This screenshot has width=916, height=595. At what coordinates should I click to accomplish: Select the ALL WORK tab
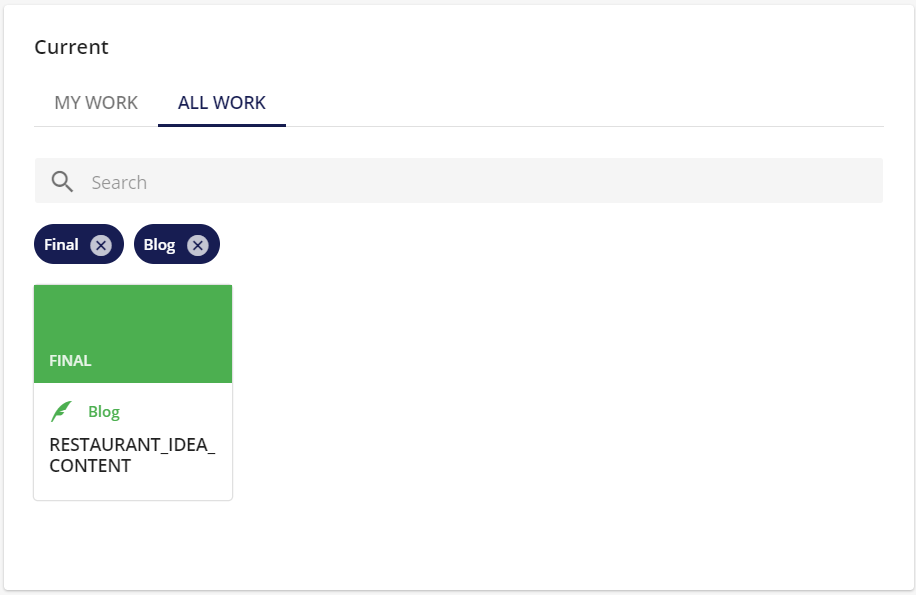pyautogui.click(x=221, y=102)
